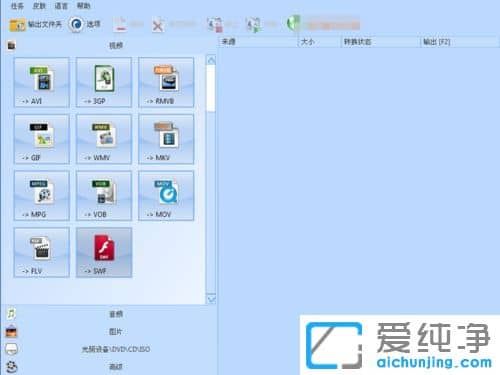Click the film icon beside 视频

tap(11, 45)
